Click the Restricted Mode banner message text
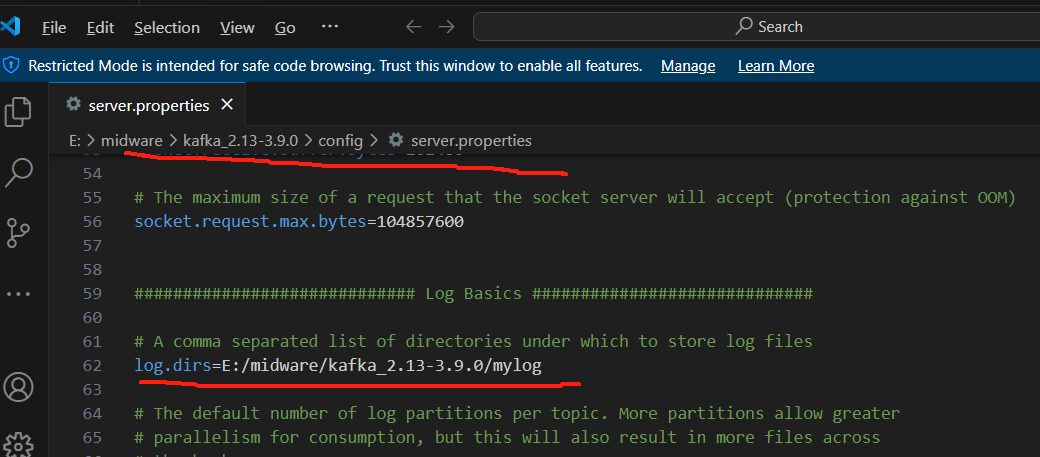The image size is (1040, 457). [335, 66]
